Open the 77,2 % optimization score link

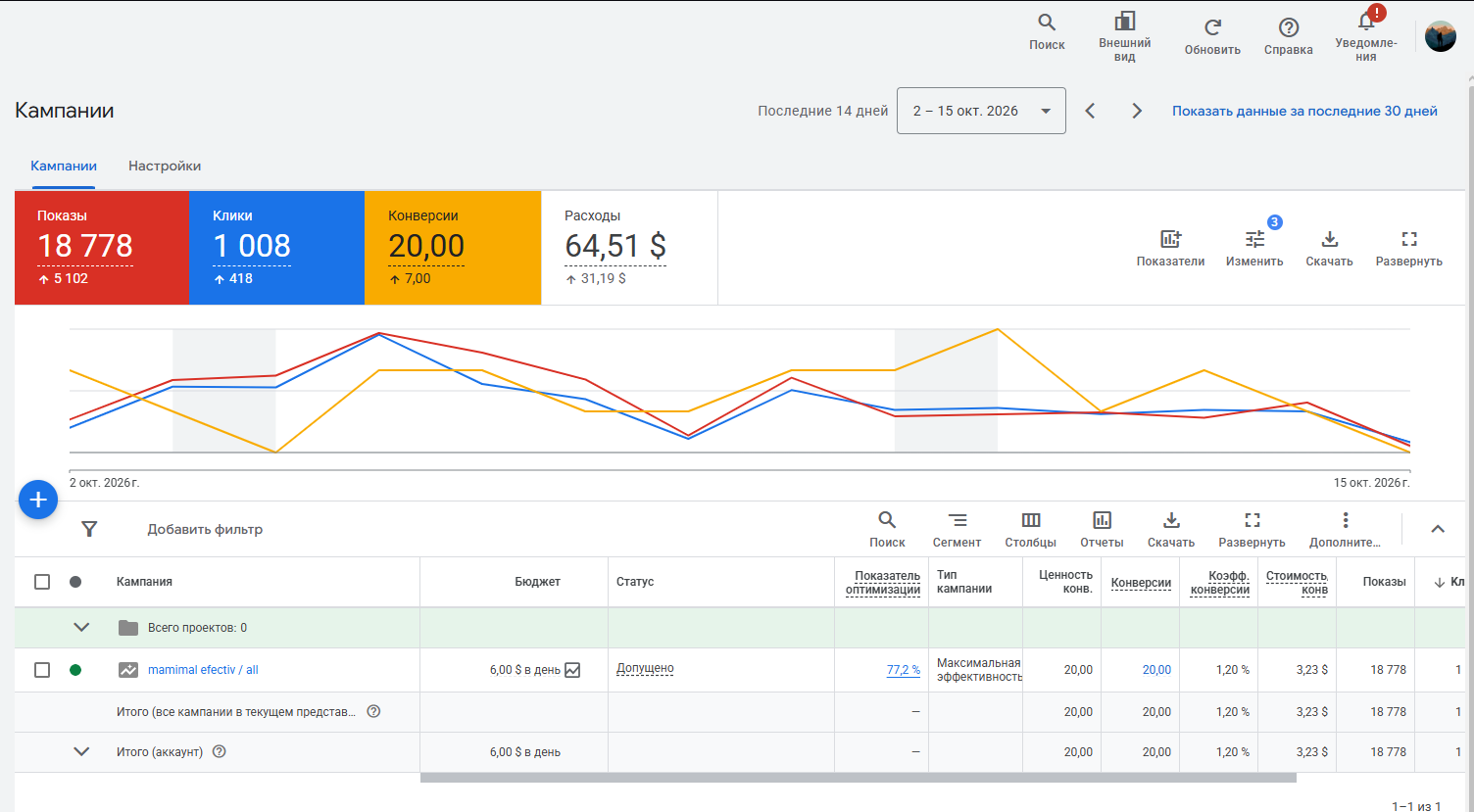tap(904, 670)
